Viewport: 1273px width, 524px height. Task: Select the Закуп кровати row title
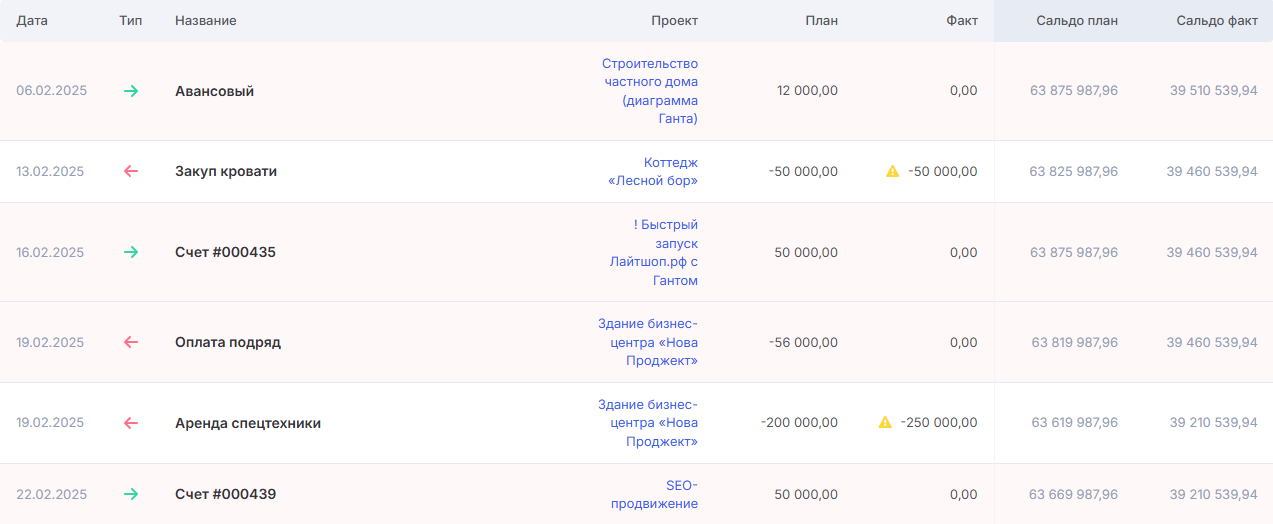click(226, 171)
